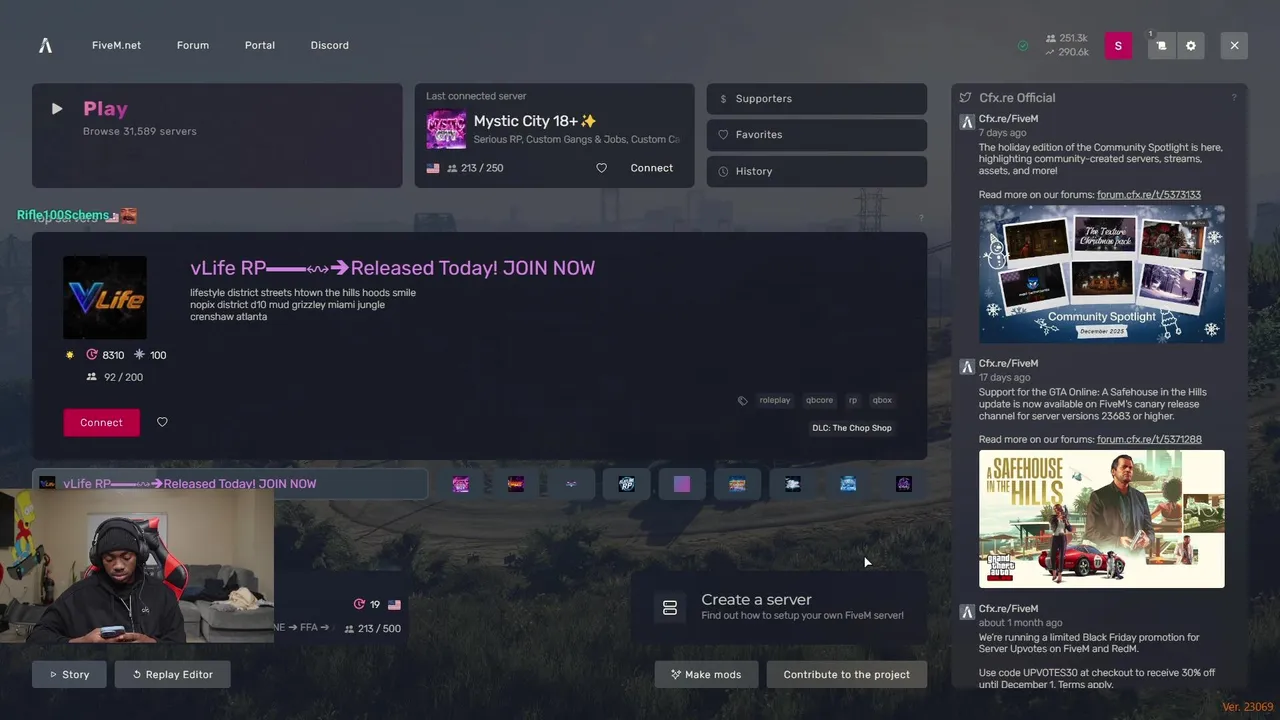Screen dimensions: 1280x720
Task: Open the Community Spotlight image
Action: [1101, 274]
